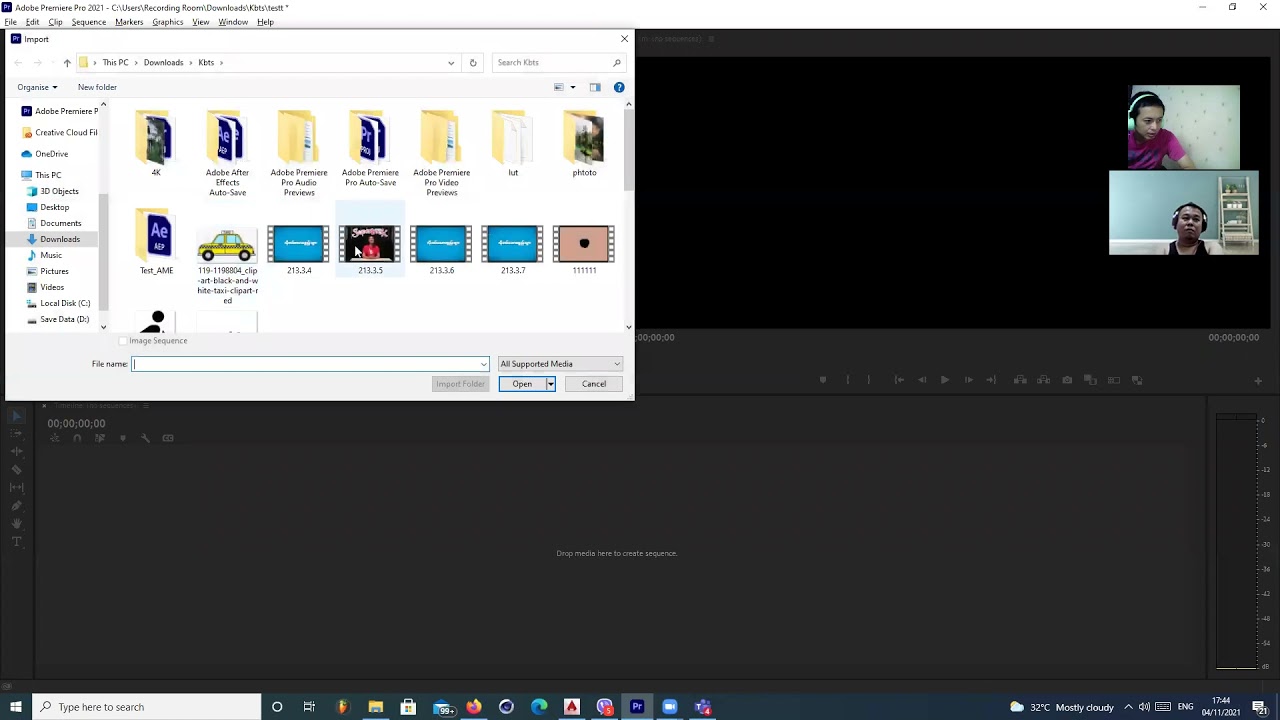Select the 213.3.7 video file

(513, 250)
